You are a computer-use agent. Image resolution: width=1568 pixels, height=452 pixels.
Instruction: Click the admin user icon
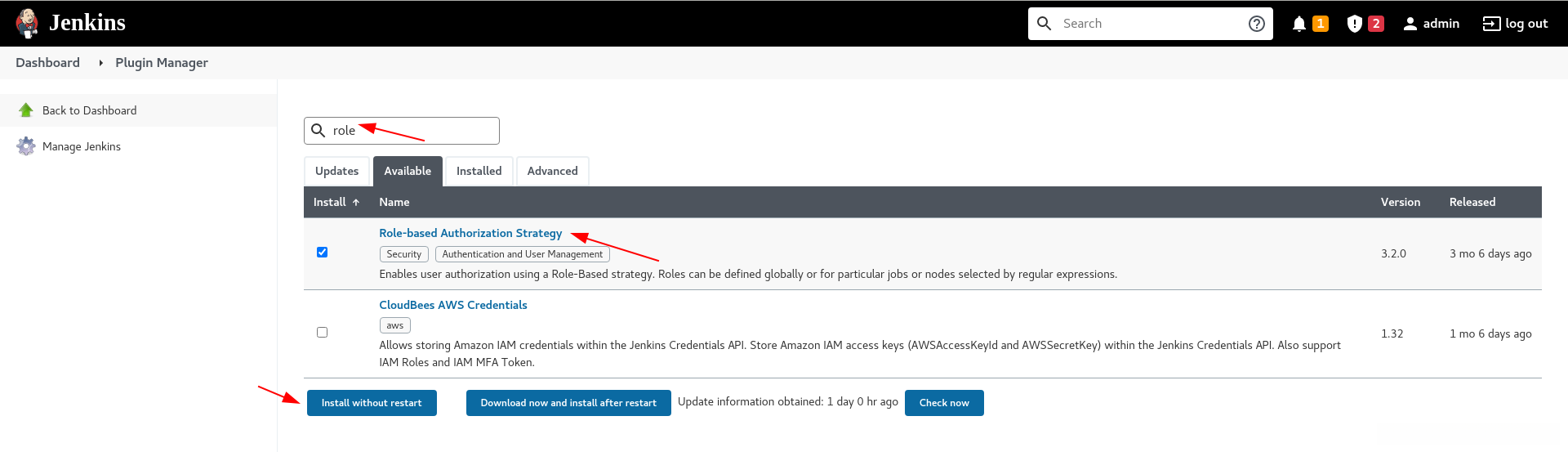click(x=1410, y=24)
